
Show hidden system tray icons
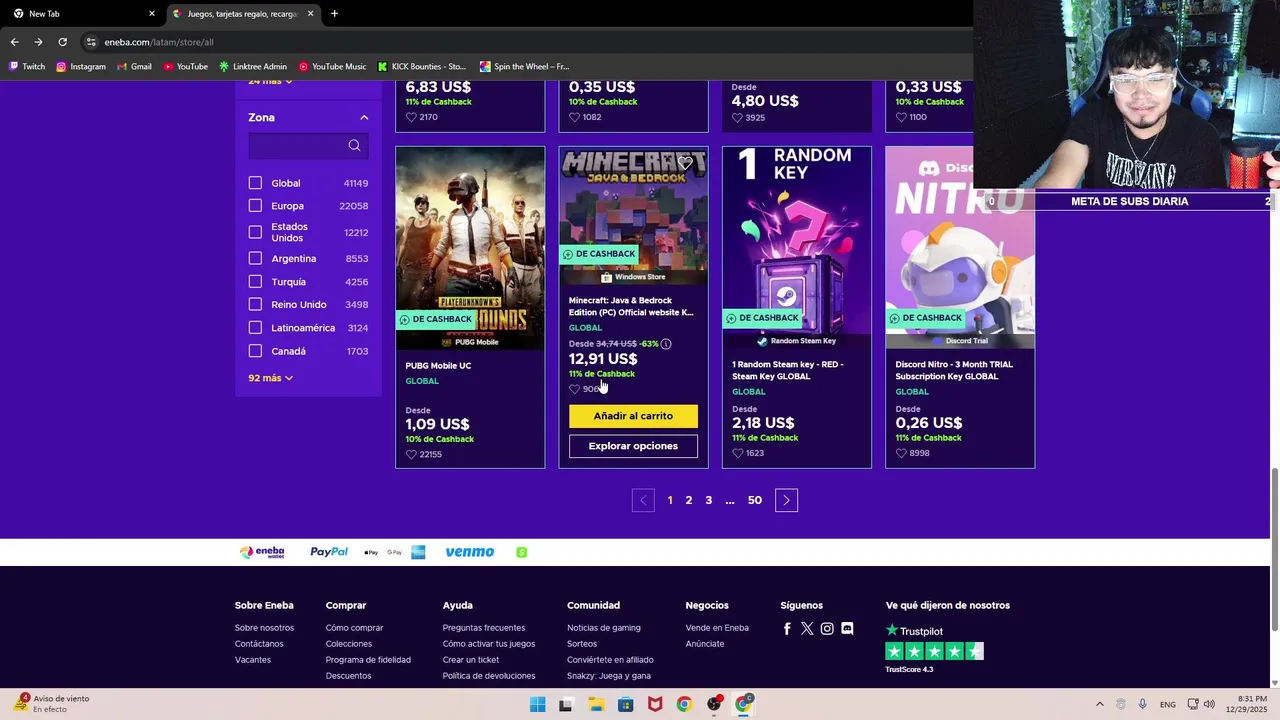pyautogui.click(x=1100, y=704)
